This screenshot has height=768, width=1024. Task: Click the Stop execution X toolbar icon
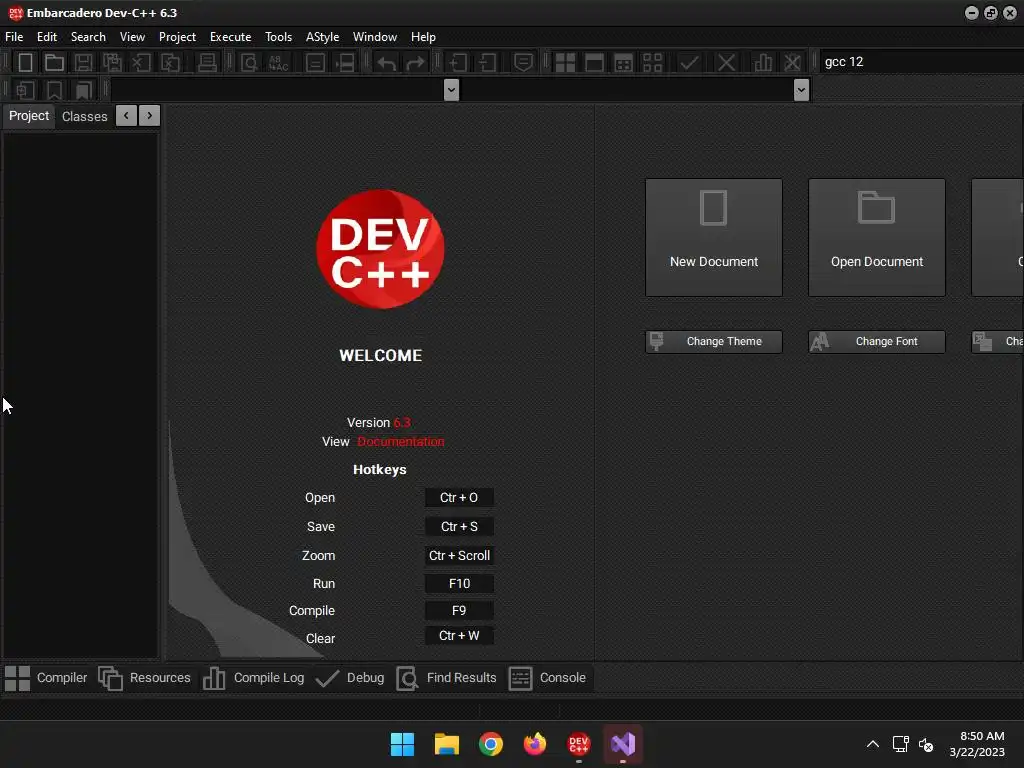point(726,63)
